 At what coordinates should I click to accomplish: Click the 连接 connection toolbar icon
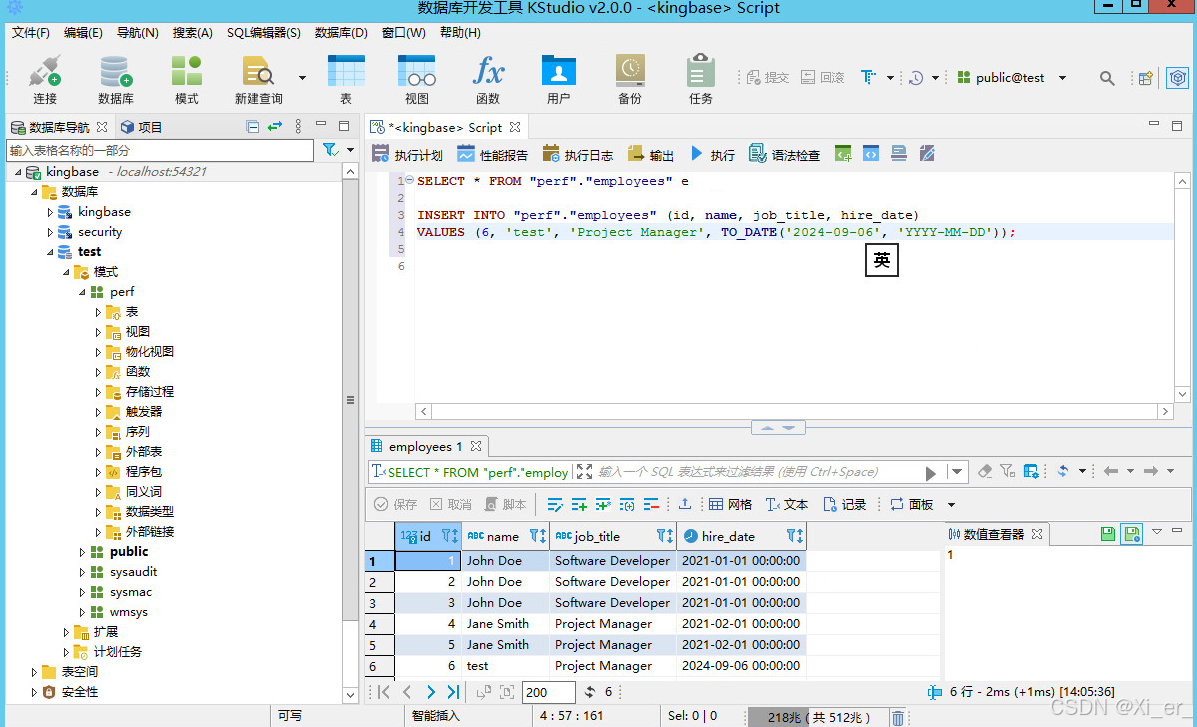coord(45,80)
